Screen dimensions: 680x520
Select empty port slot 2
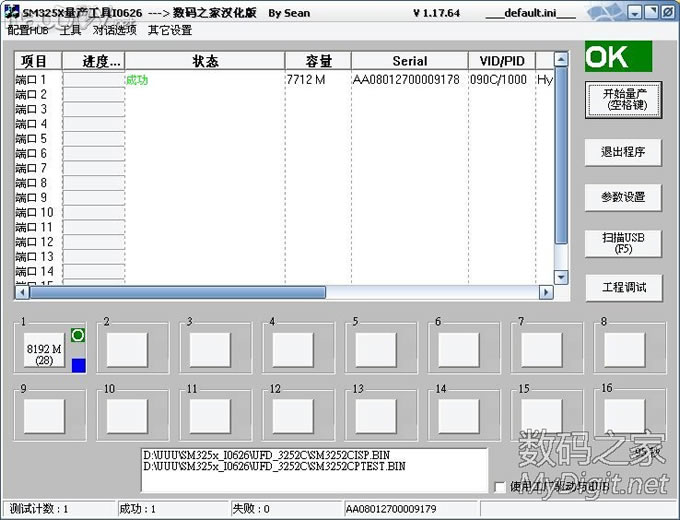tap(127, 349)
